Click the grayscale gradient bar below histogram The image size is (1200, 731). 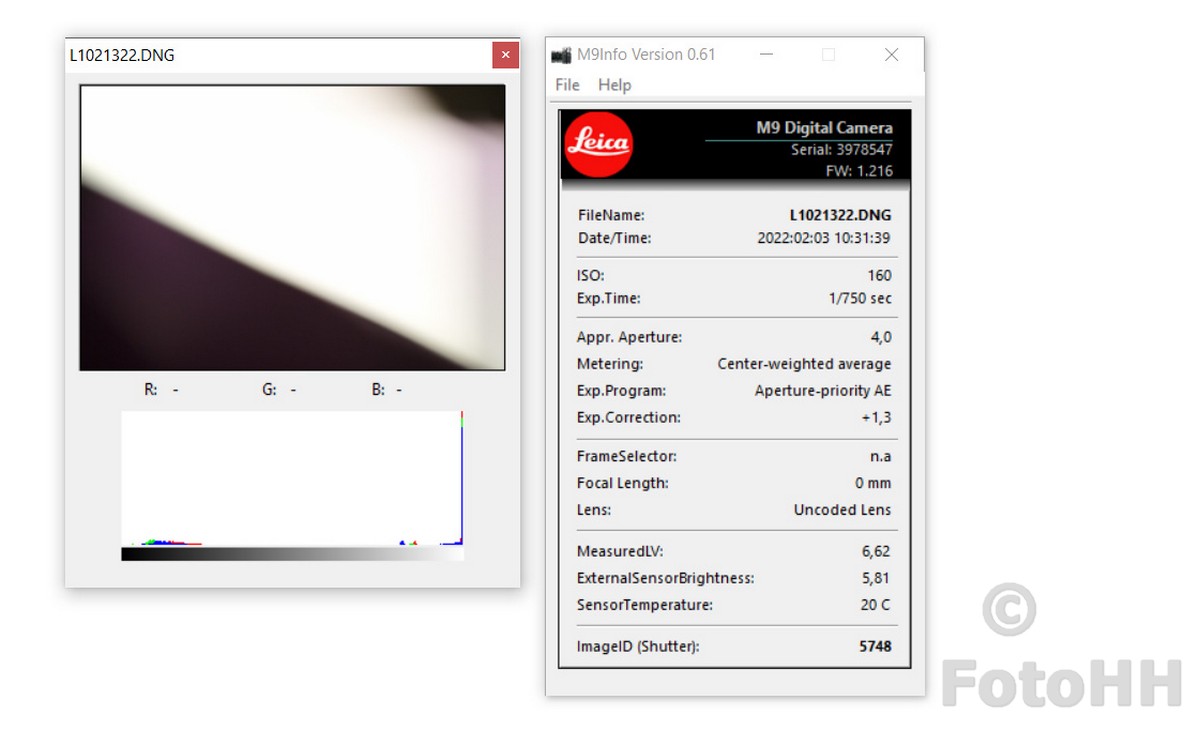[292, 553]
